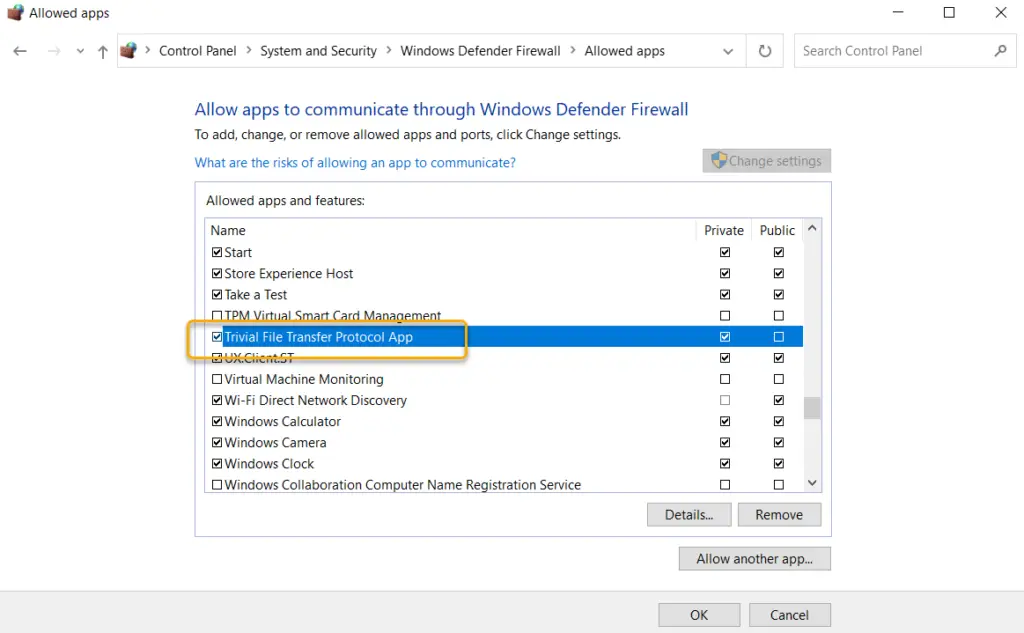The width and height of the screenshot is (1024, 633).
Task: Go up one level with up arrow
Action: [x=103, y=52]
